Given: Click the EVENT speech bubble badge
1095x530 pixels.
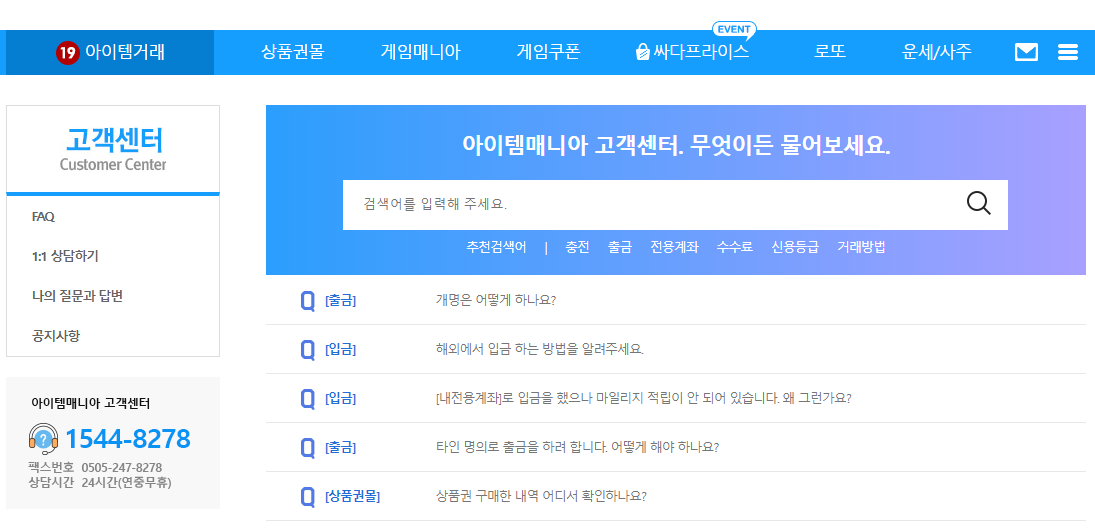Looking at the screenshot, I should coord(734,29).
